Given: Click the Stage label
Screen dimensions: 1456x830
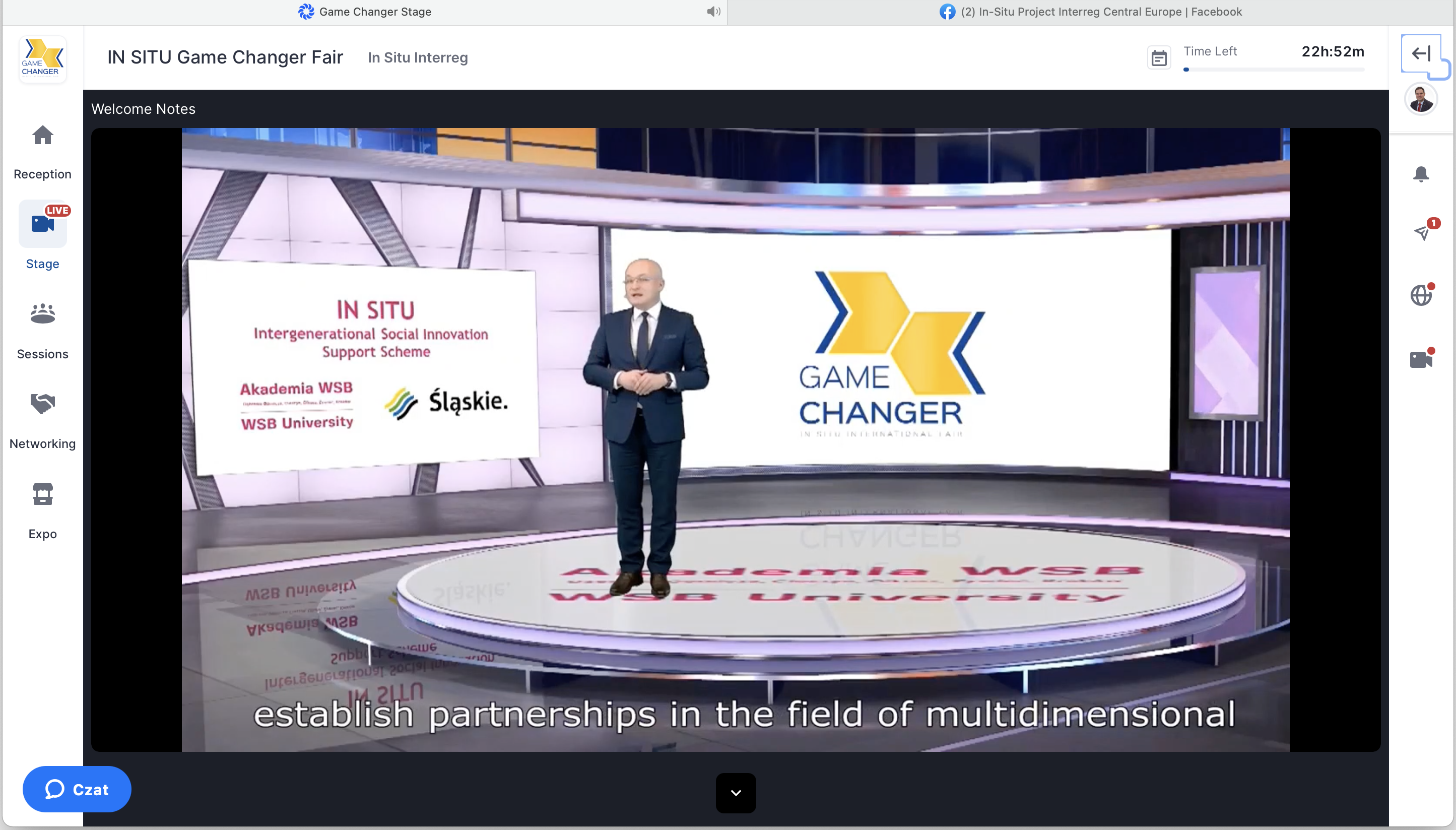Looking at the screenshot, I should pyautogui.click(x=43, y=264).
